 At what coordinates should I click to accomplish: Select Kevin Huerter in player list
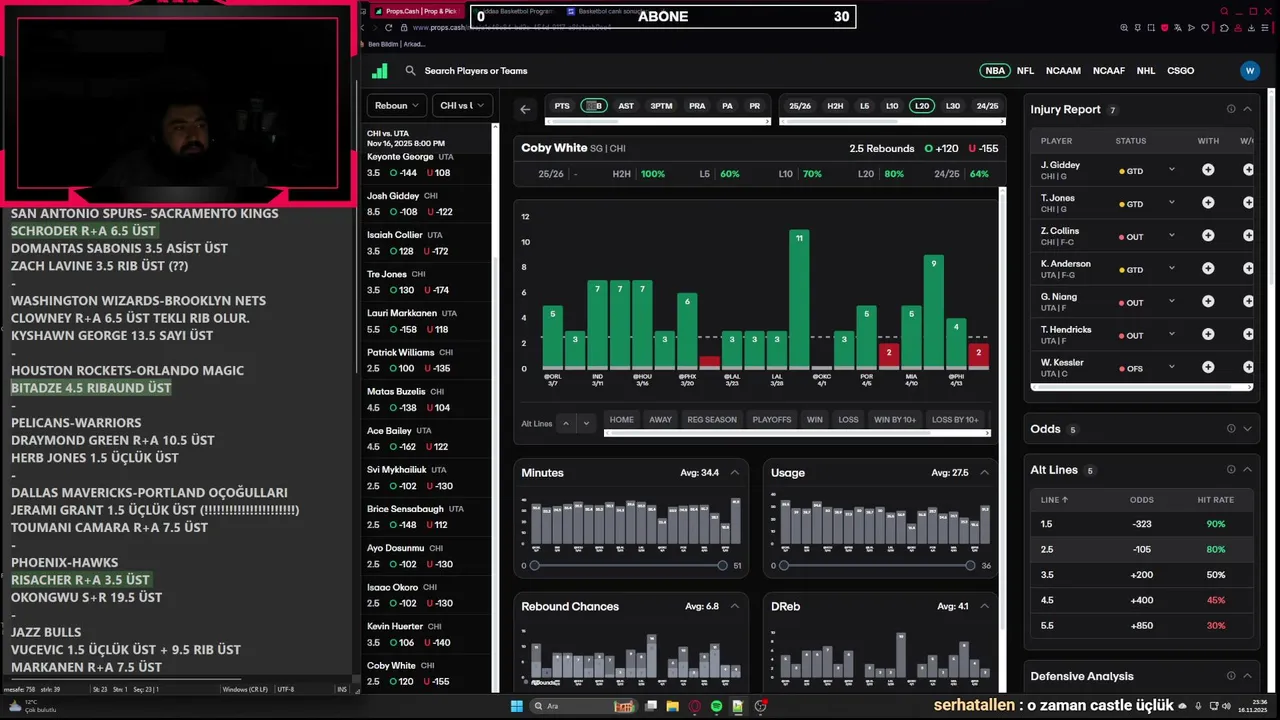[427, 634]
